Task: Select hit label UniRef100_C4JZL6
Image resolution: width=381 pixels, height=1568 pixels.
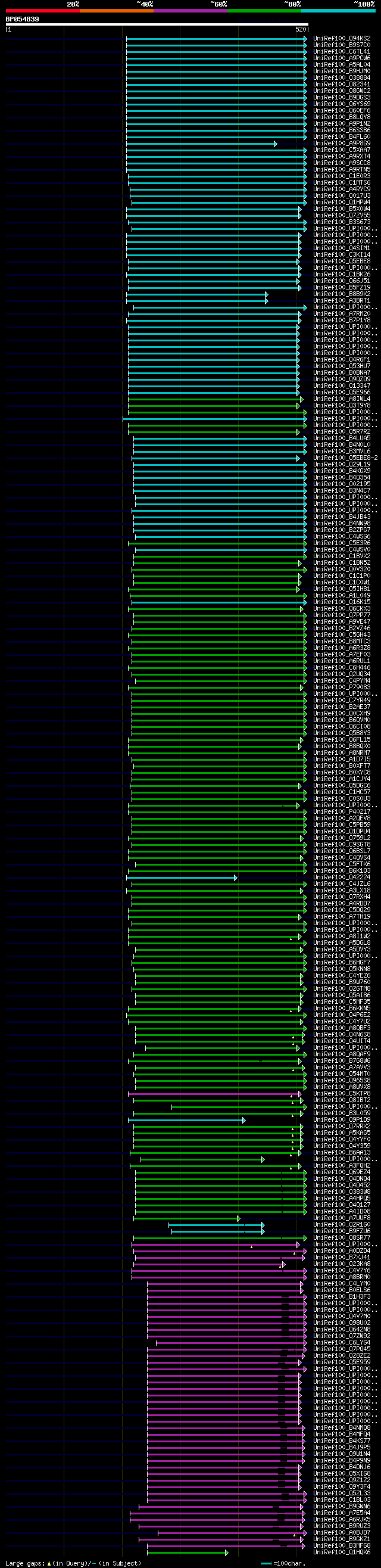Action: point(342,884)
